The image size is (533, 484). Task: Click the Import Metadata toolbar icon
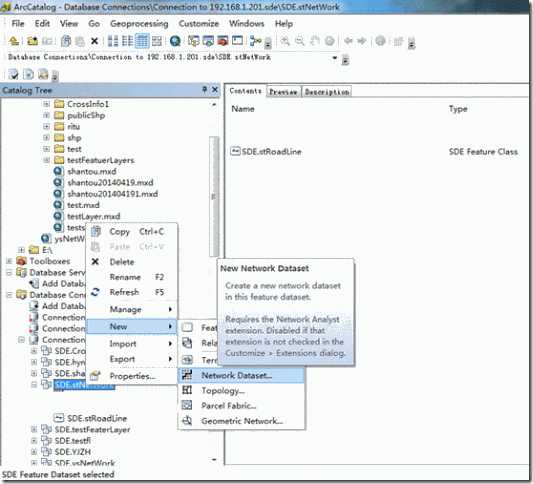[x=43, y=74]
